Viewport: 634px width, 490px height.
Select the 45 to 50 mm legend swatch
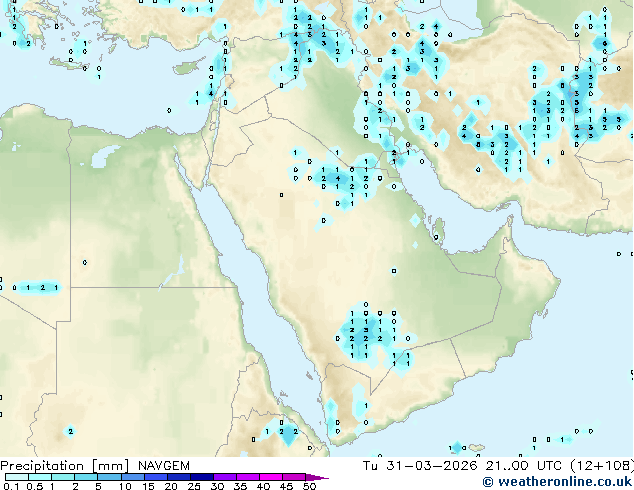tap(294, 477)
